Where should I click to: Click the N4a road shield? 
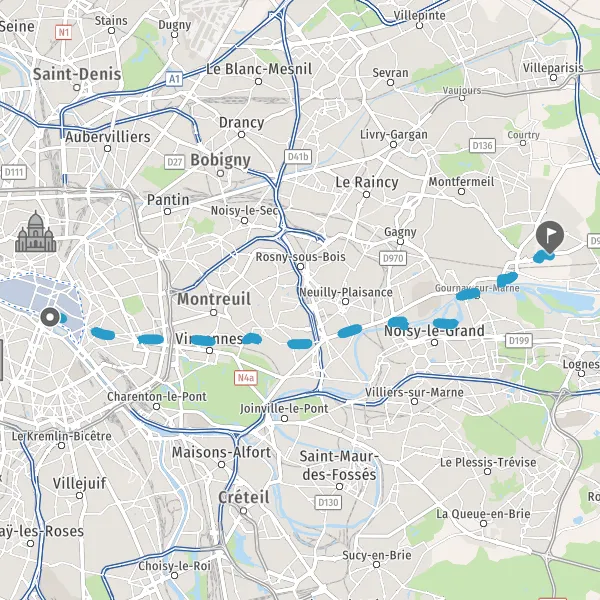[x=246, y=378]
